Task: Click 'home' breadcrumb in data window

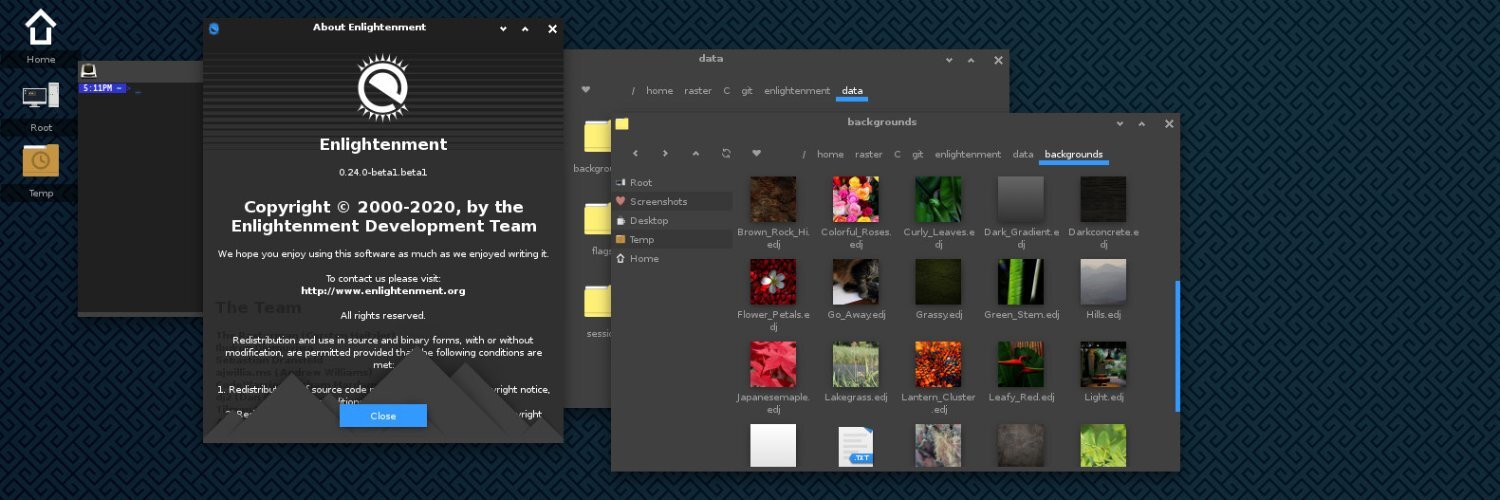Action: point(659,90)
